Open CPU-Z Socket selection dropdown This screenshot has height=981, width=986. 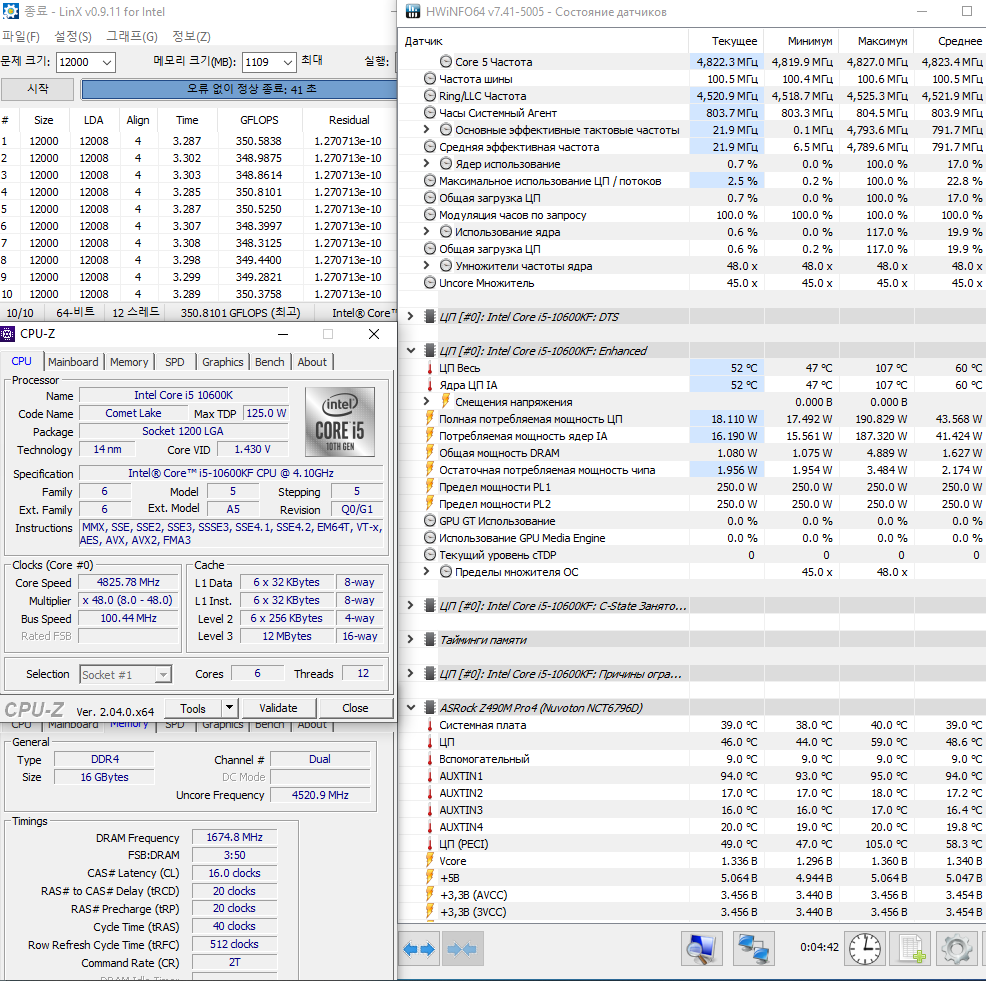163,675
